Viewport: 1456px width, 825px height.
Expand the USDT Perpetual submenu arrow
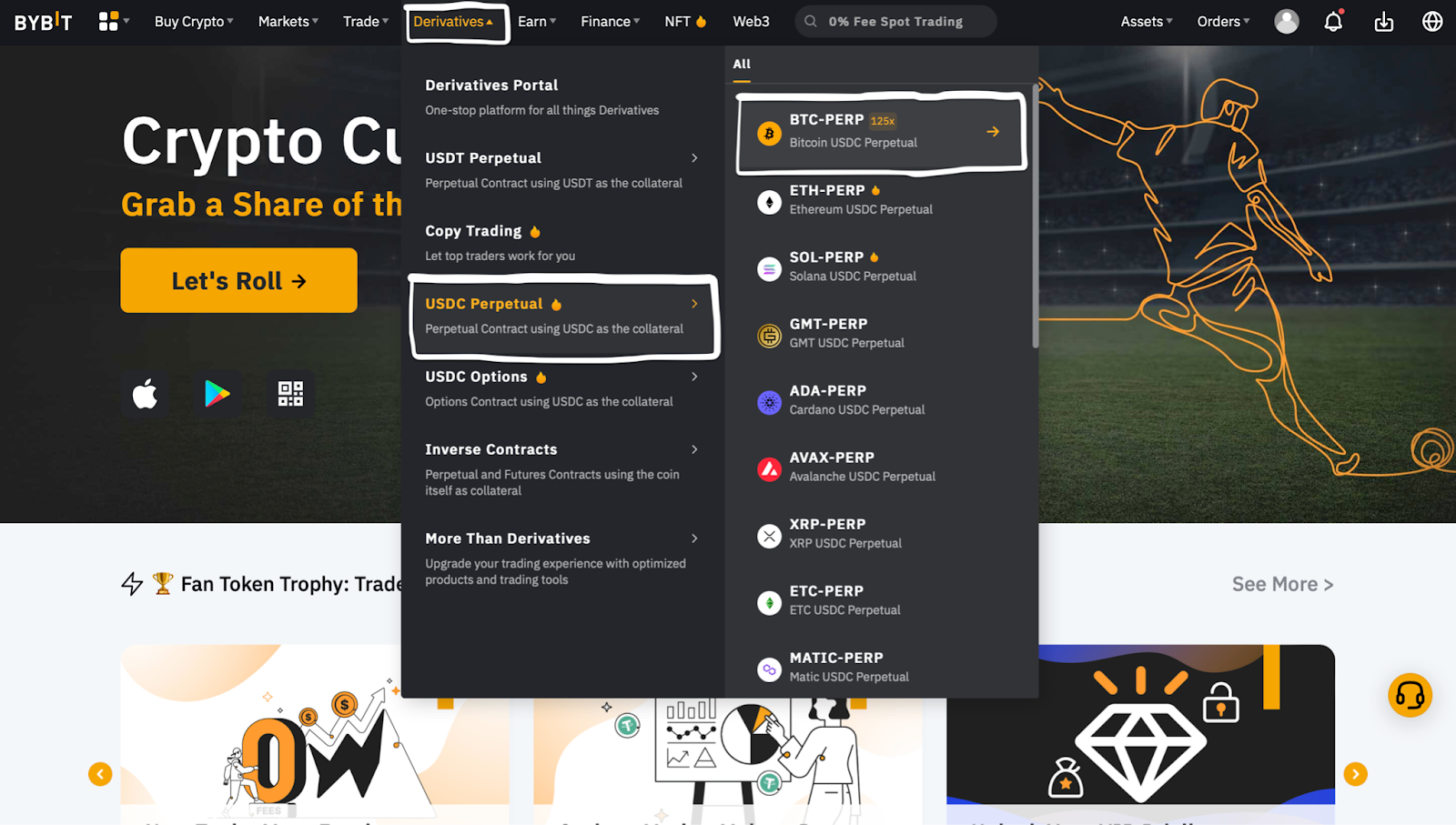[x=694, y=158]
